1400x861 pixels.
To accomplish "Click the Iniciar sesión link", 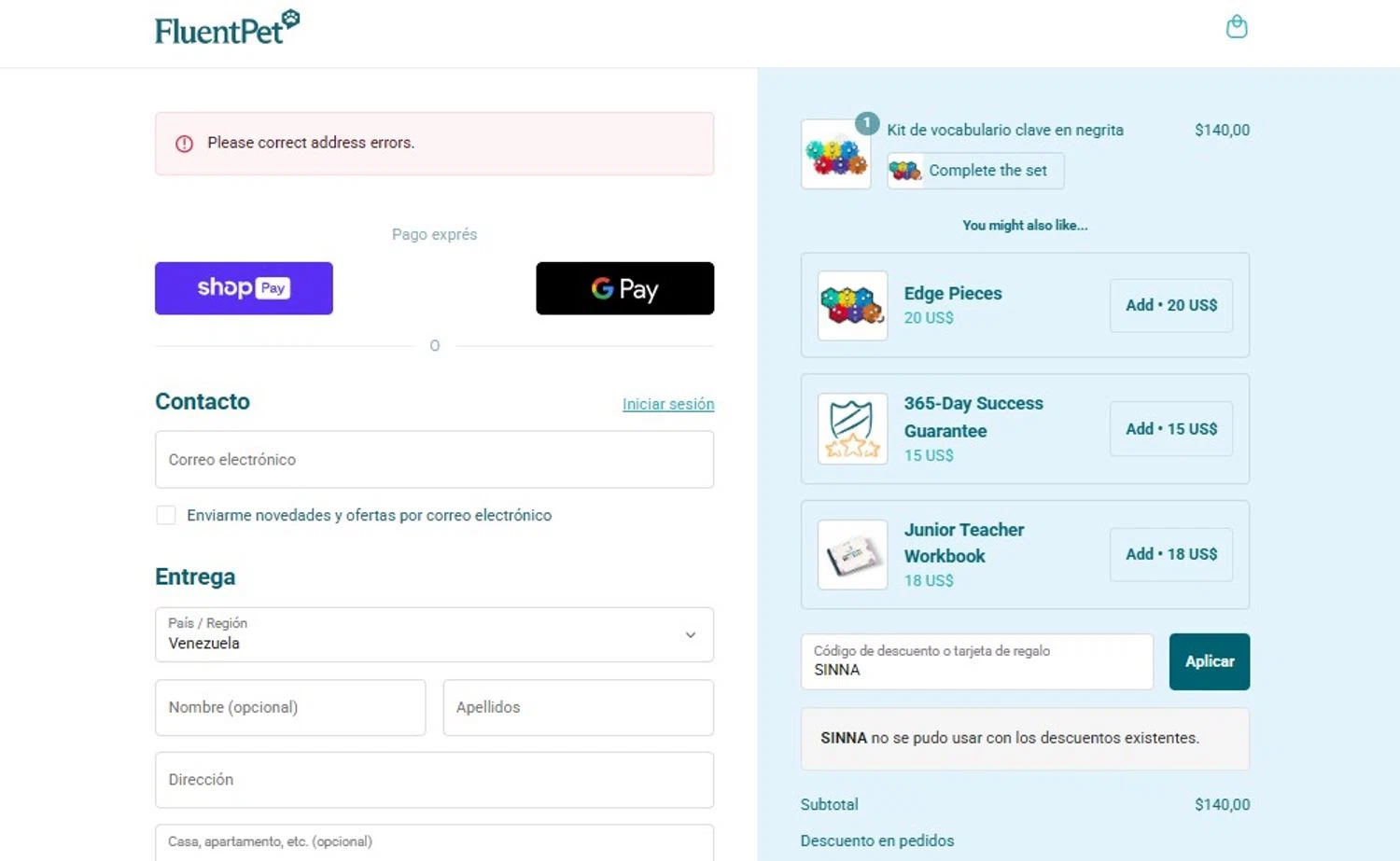I will click(668, 404).
